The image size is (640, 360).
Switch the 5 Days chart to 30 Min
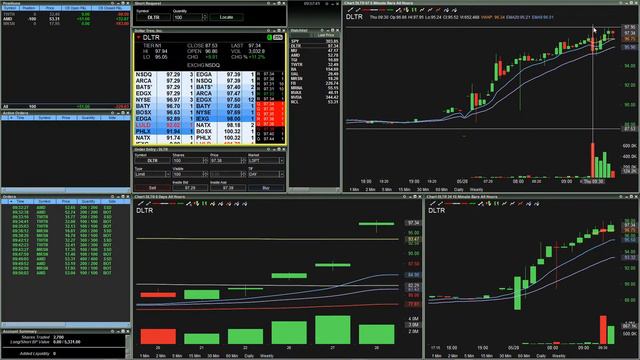[x=213, y=356]
